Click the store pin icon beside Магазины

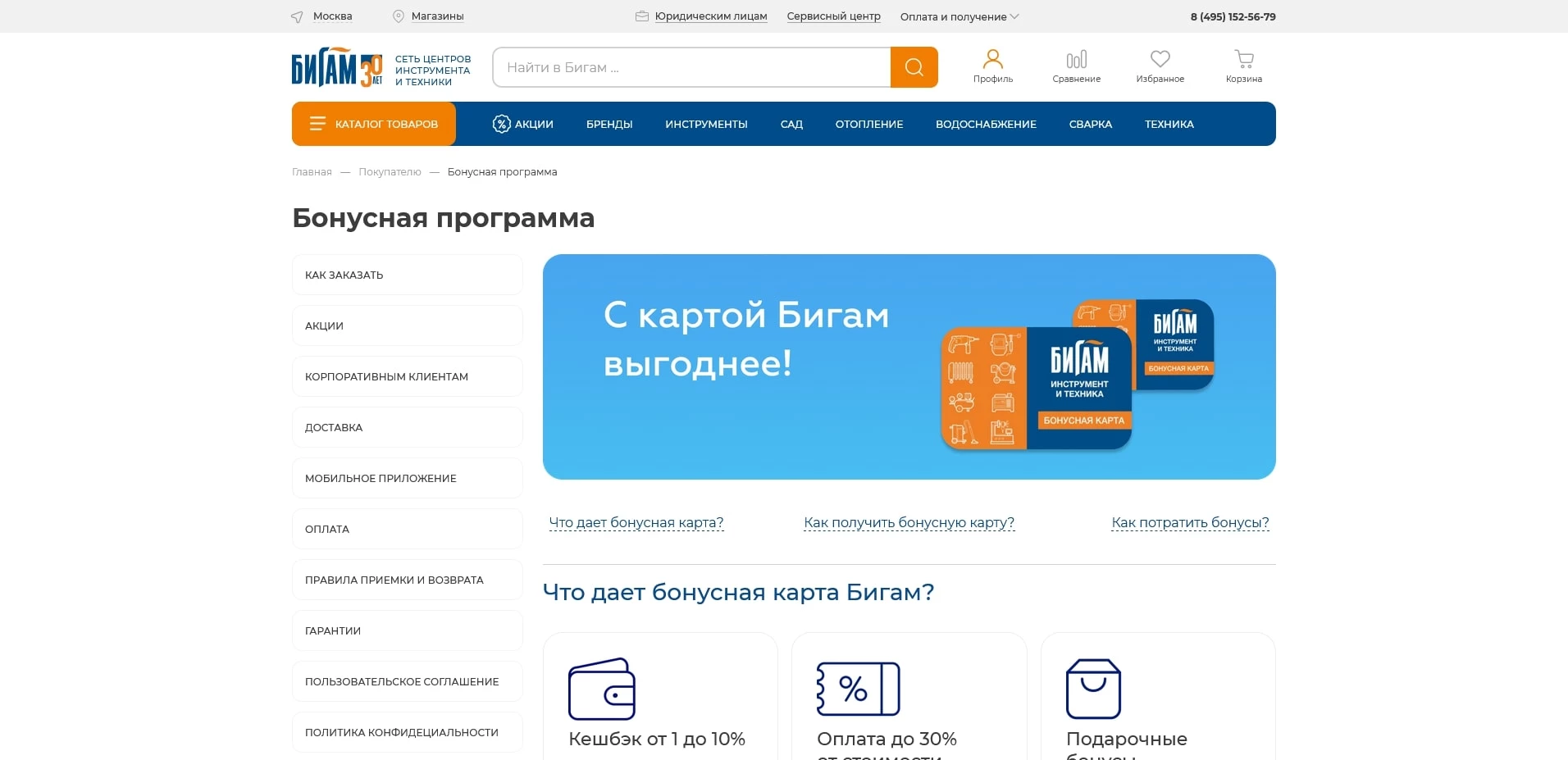[399, 16]
